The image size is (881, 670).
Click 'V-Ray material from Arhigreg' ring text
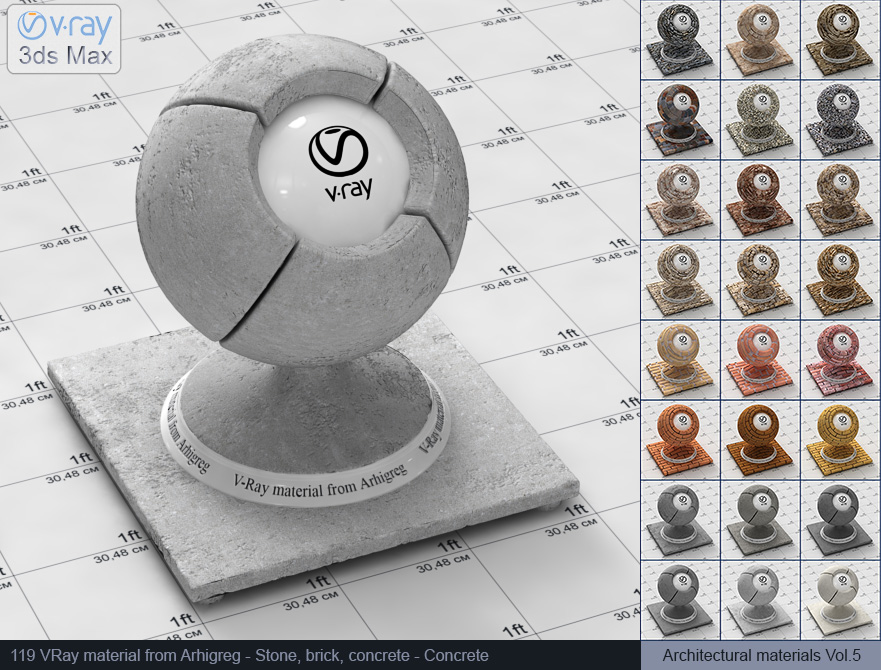tap(319, 482)
